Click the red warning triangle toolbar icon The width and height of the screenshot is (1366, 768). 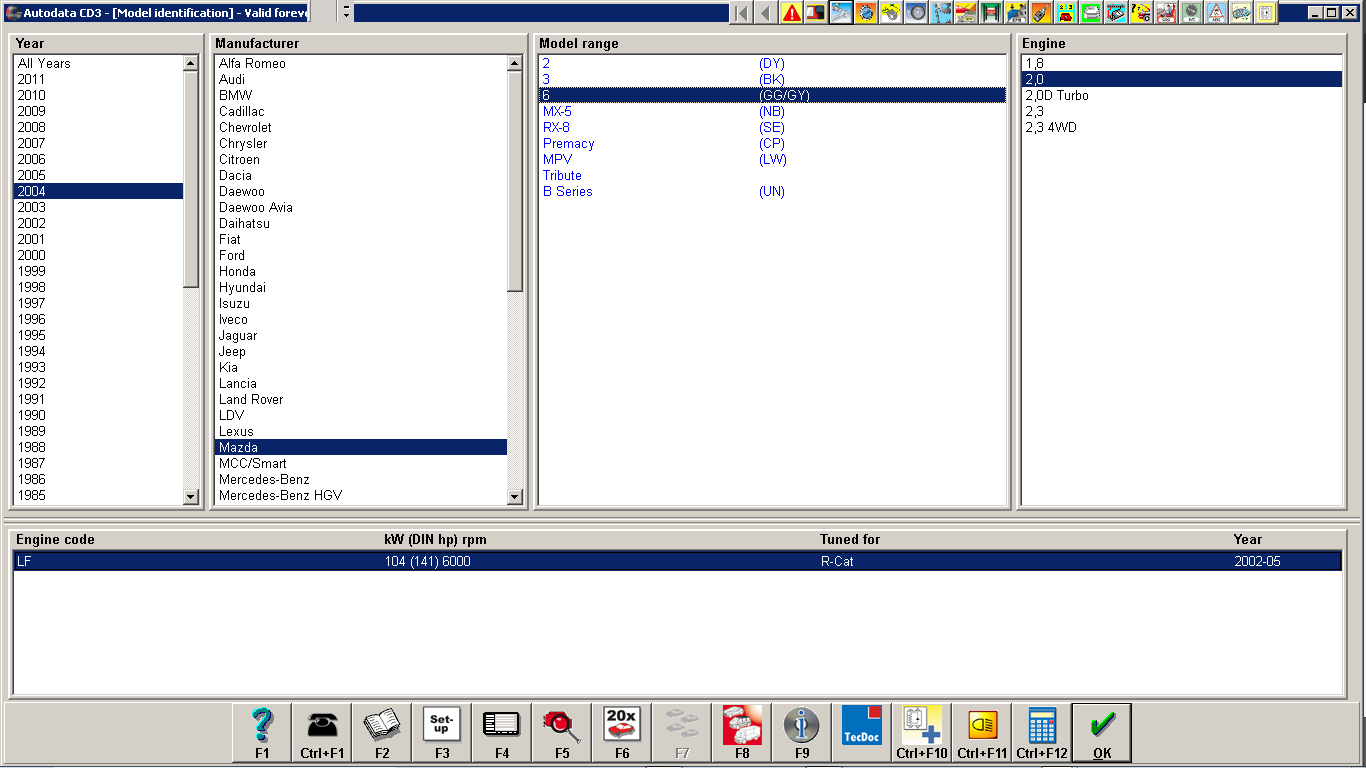792,12
